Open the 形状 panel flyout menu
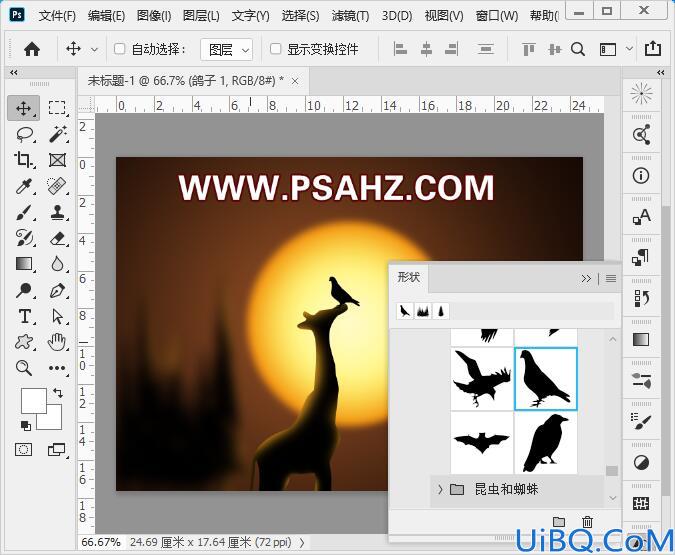675x555 pixels. (x=610, y=279)
